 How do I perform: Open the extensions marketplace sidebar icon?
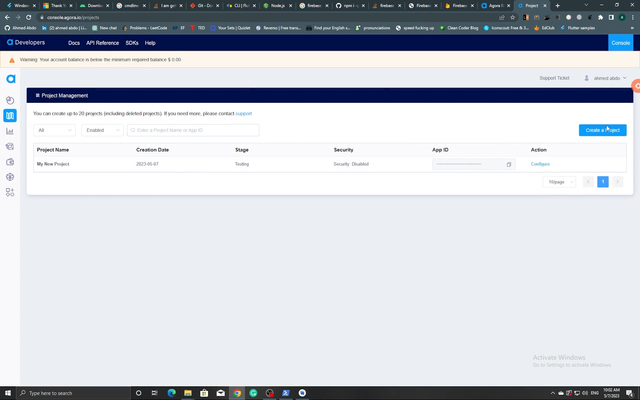point(10,192)
